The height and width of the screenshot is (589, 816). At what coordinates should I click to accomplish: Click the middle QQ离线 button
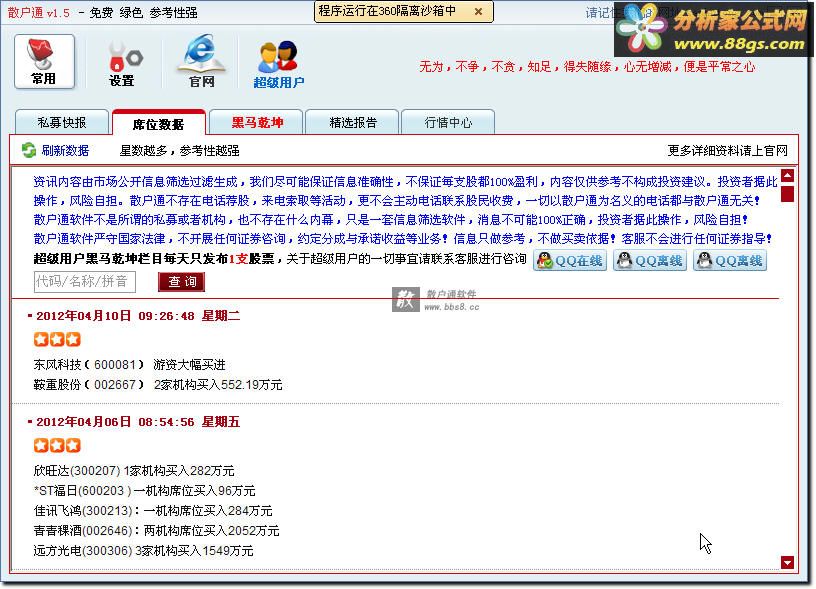[x=650, y=260]
